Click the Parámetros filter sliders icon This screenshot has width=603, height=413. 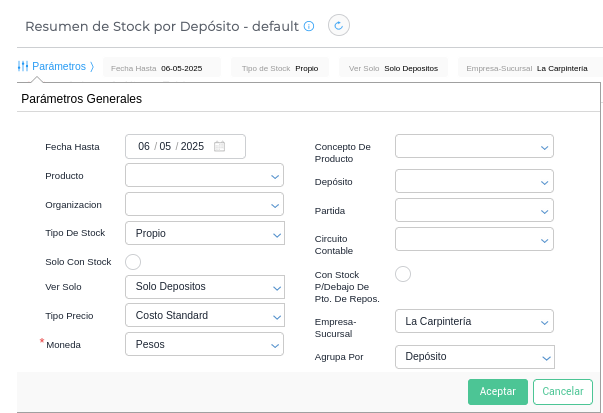22,66
